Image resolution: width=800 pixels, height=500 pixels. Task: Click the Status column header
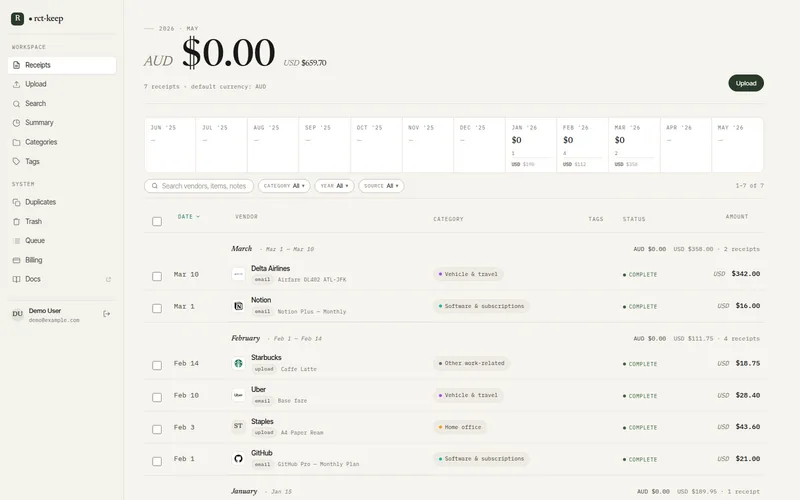634,219
